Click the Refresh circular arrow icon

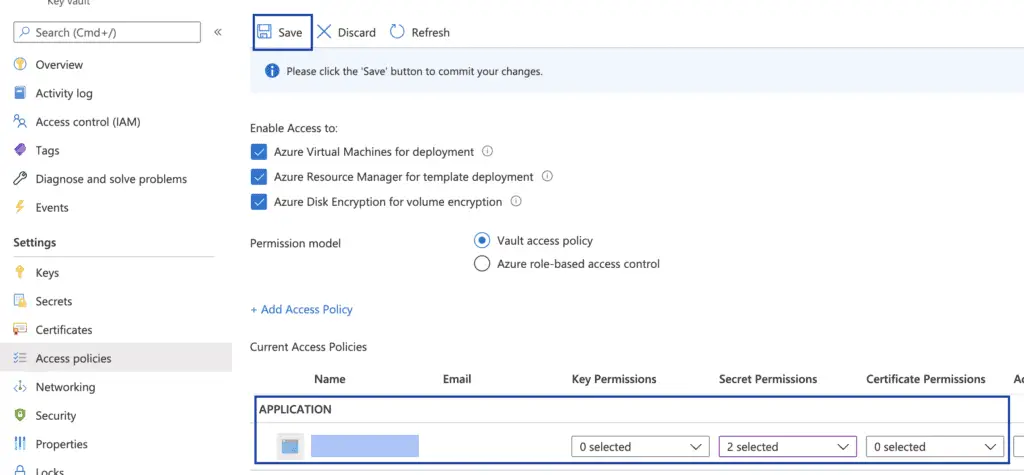pyautogui.click(x=397, y=31)
